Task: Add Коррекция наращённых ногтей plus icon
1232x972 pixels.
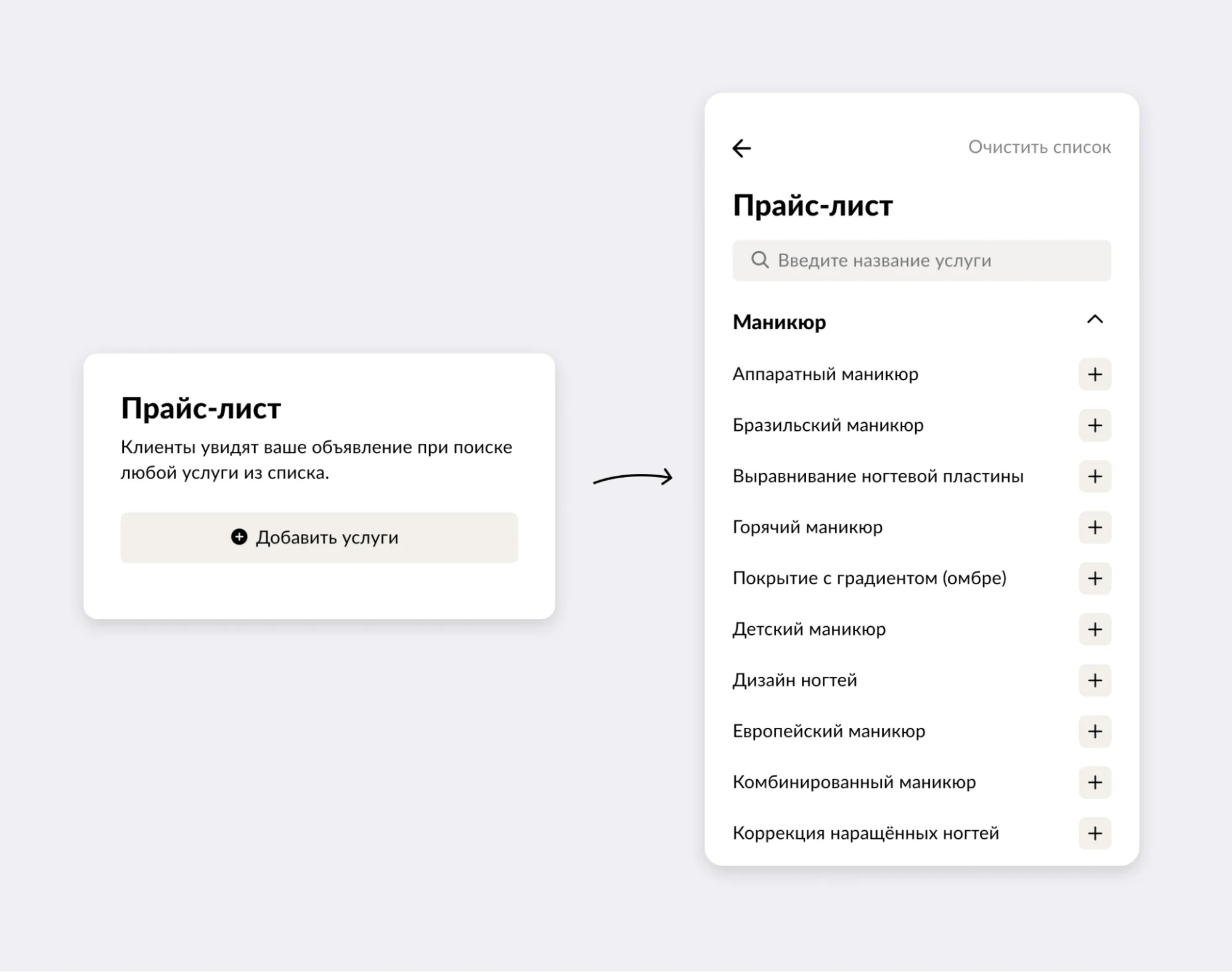Action: tap(1095, 833)
